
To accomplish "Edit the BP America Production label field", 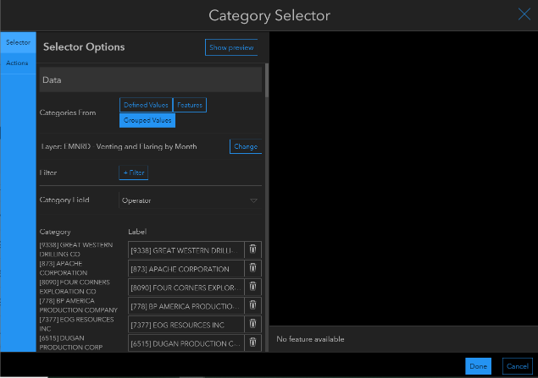I will (x=186, y=306).
